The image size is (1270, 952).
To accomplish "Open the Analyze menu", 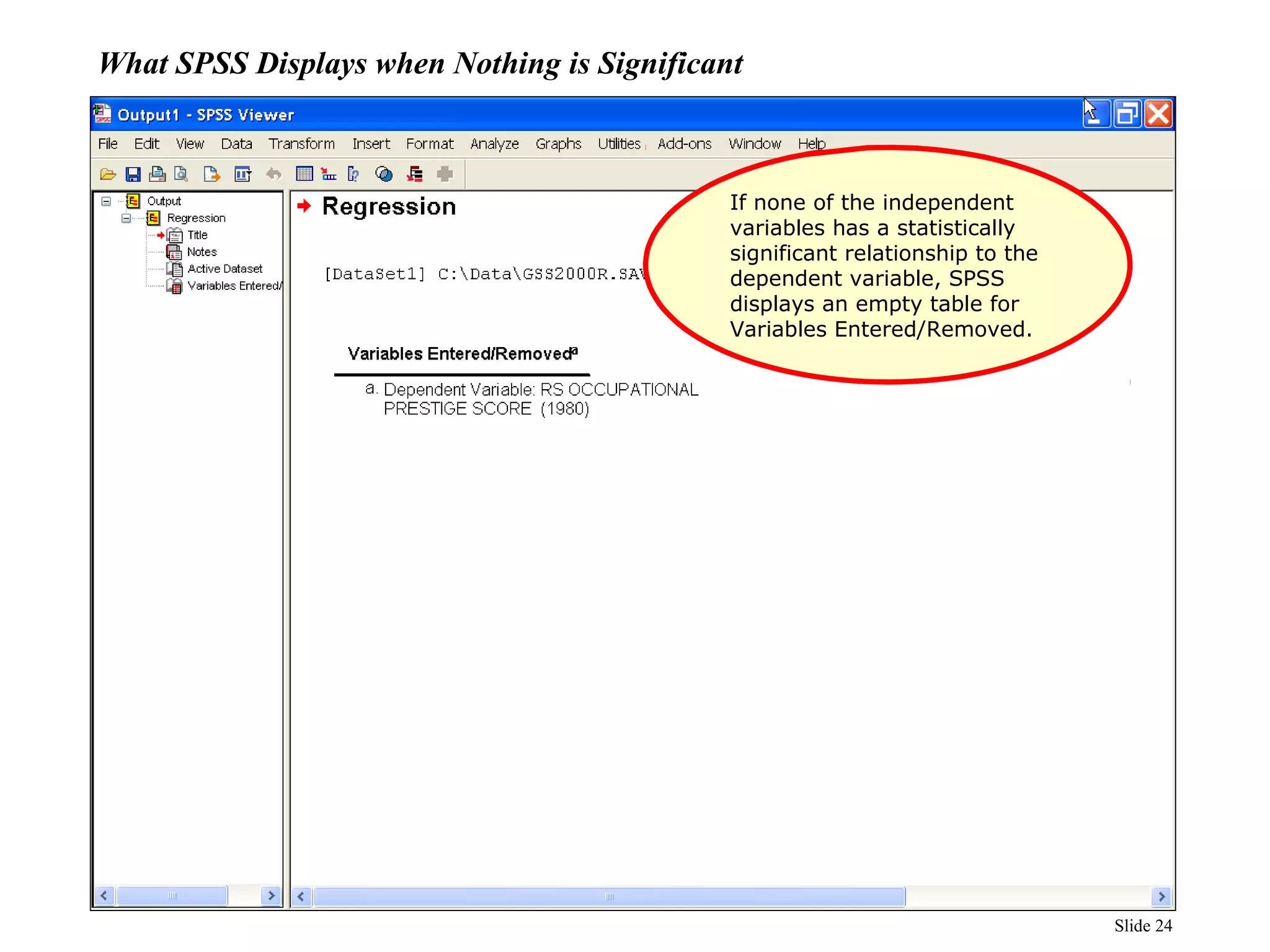I will [494, 144].
